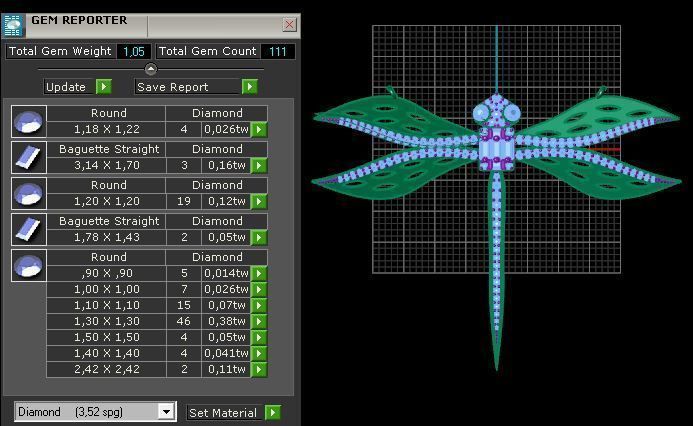Click round gem icon for ,90 X ,90 group
Screen dimensions: 693x426
[29, 266]
